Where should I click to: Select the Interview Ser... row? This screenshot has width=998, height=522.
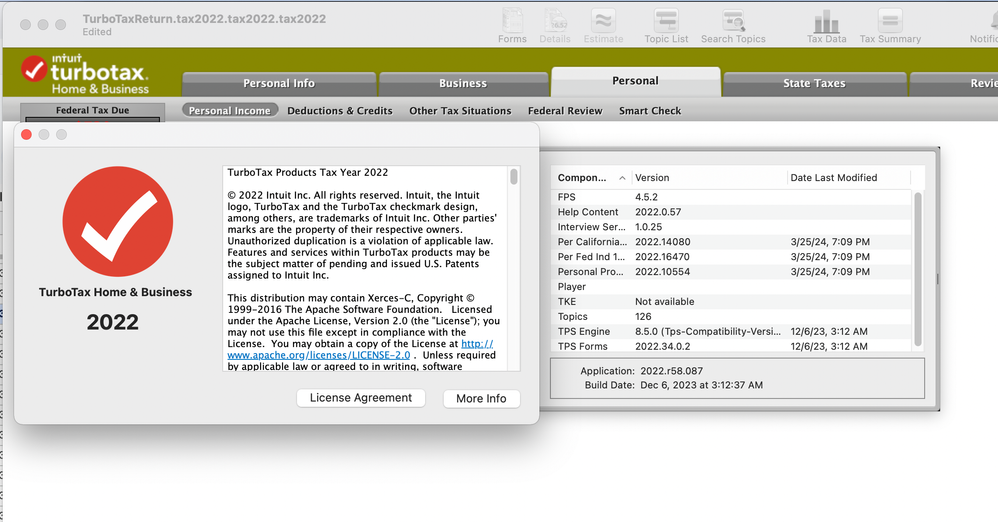[732, 227]
